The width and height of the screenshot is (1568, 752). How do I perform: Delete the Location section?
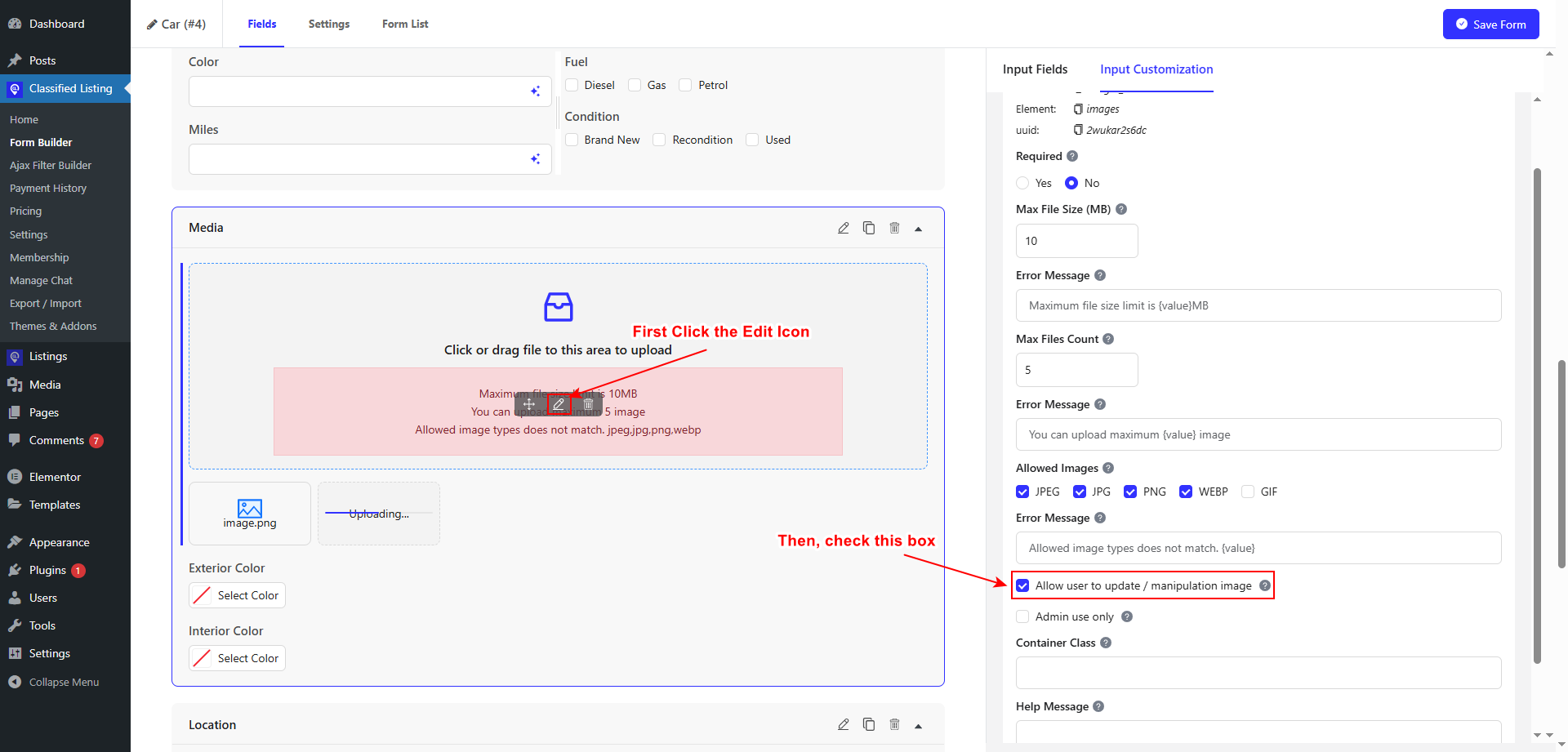pos(894,724)
